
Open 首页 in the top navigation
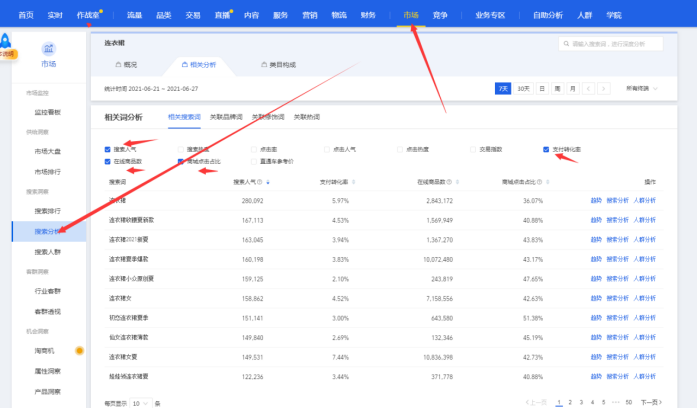click(x=26, y=15)
